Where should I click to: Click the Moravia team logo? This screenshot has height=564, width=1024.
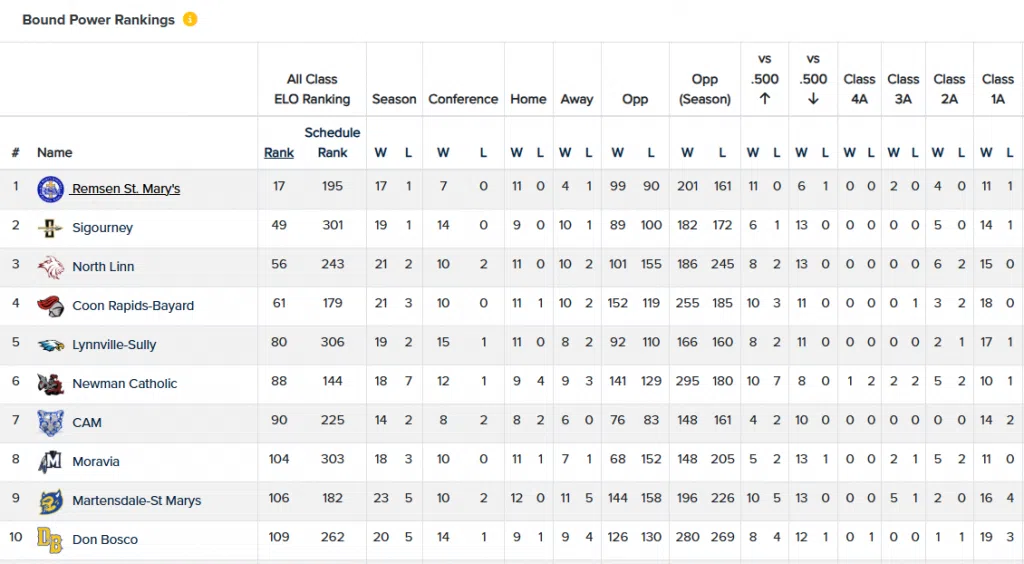[50, 461]
